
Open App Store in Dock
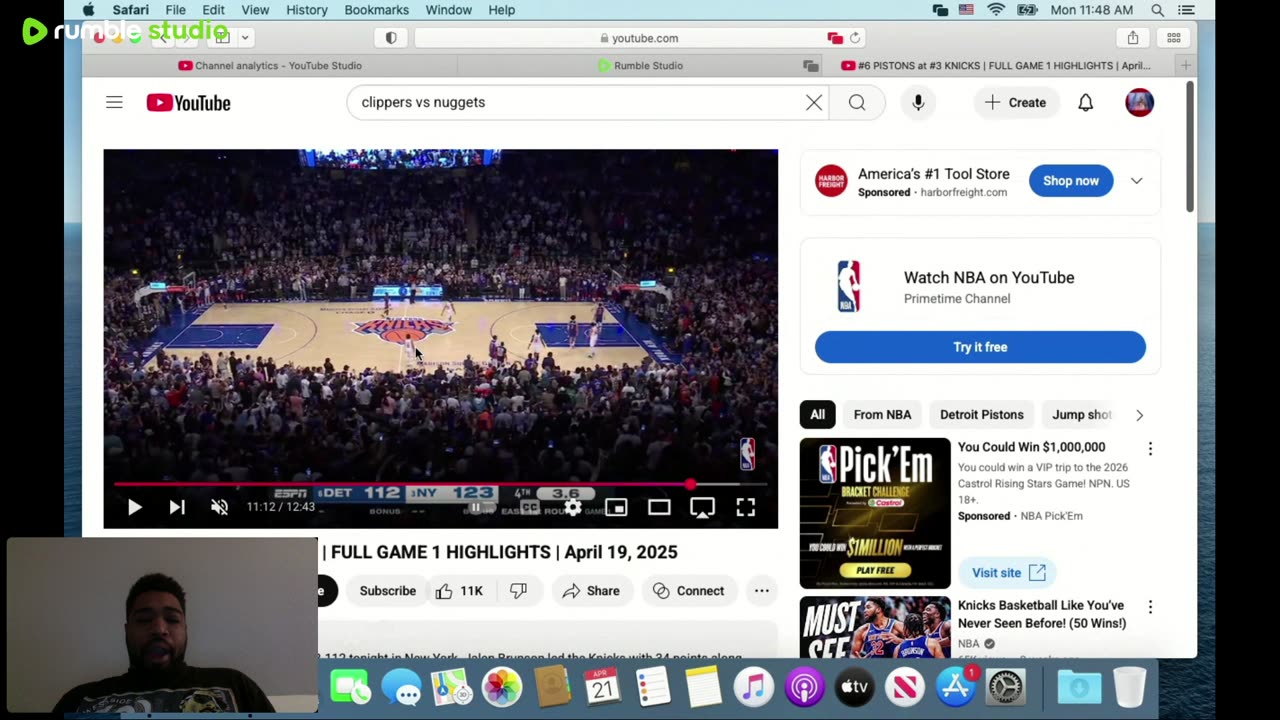pyautogui.click(x=955, y=688)
